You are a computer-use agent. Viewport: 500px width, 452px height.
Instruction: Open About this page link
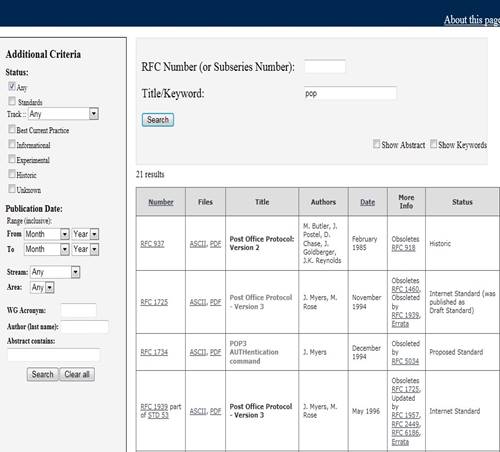(x=472, y=20)
